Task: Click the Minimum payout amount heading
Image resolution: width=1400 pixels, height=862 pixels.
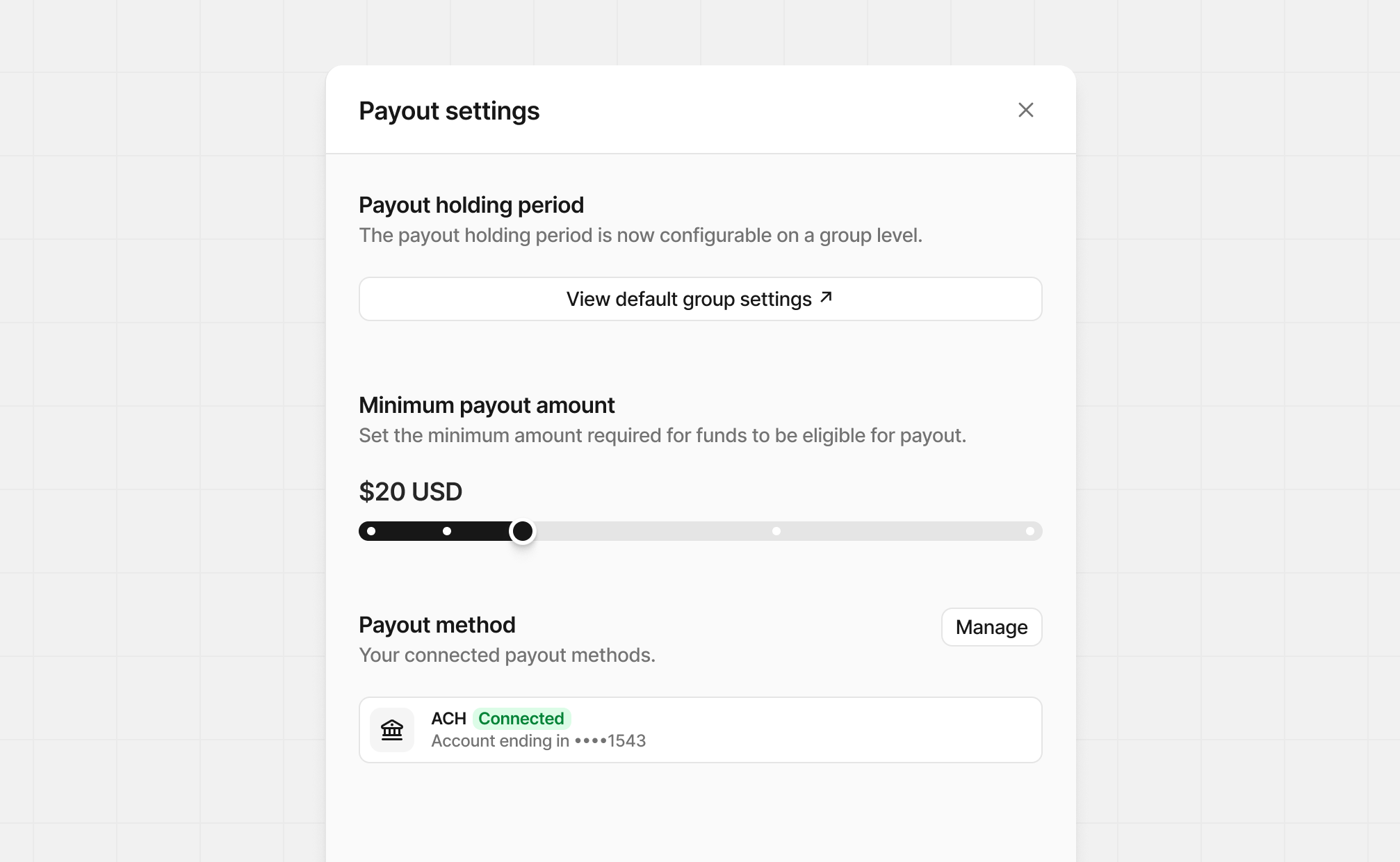Action: coord(487,405)
